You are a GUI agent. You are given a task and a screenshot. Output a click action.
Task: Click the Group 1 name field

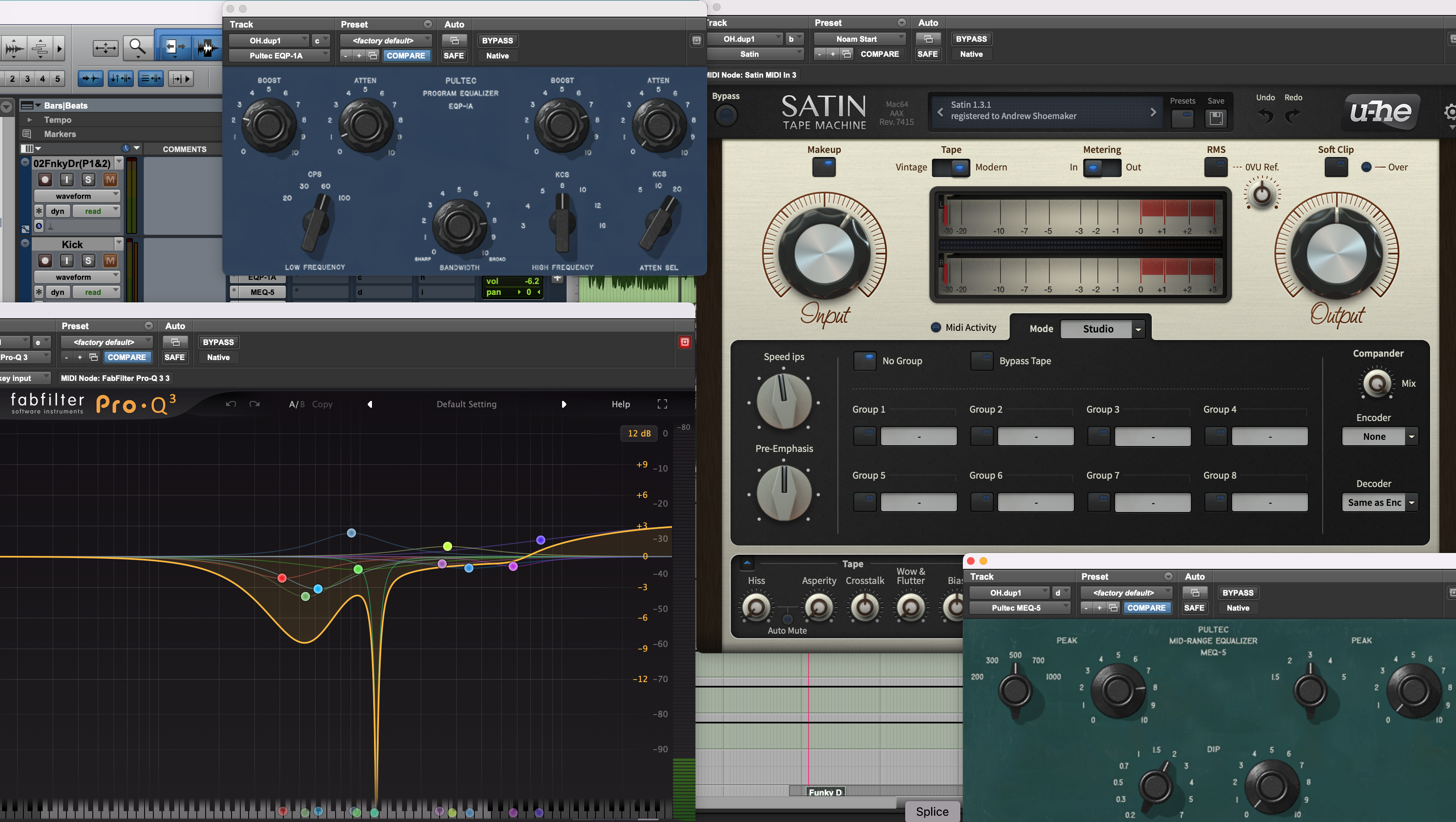[919, 436]
